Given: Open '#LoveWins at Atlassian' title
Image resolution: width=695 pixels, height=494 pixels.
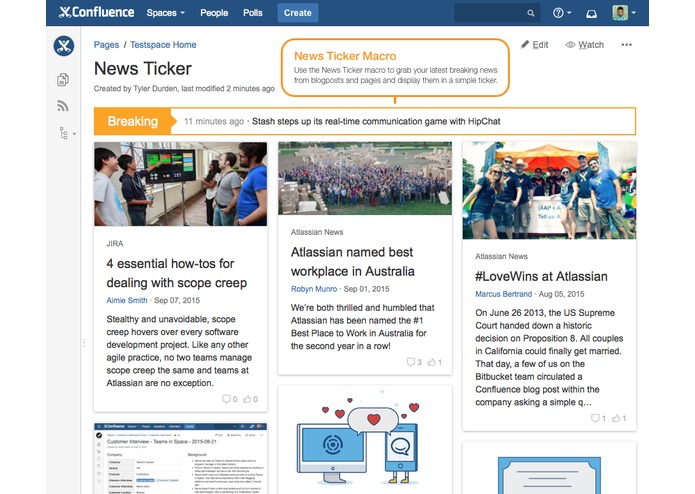Looking at the screenshot, I should click(x=541, y=276).
